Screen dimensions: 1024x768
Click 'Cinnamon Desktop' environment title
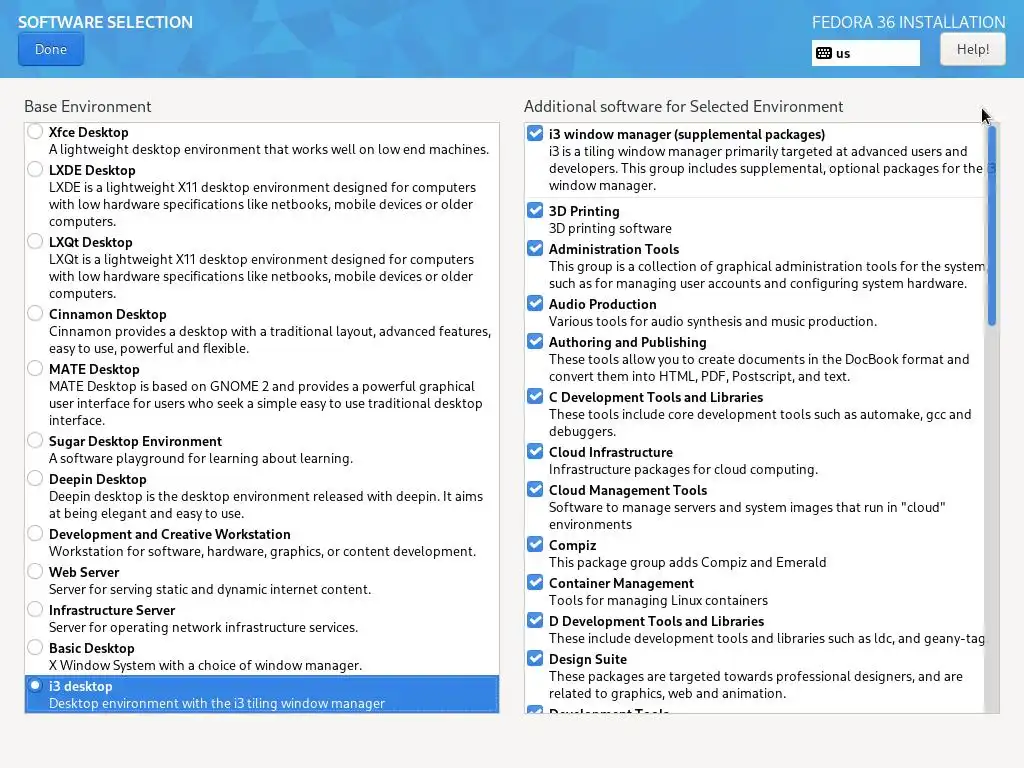click(108, 314)
